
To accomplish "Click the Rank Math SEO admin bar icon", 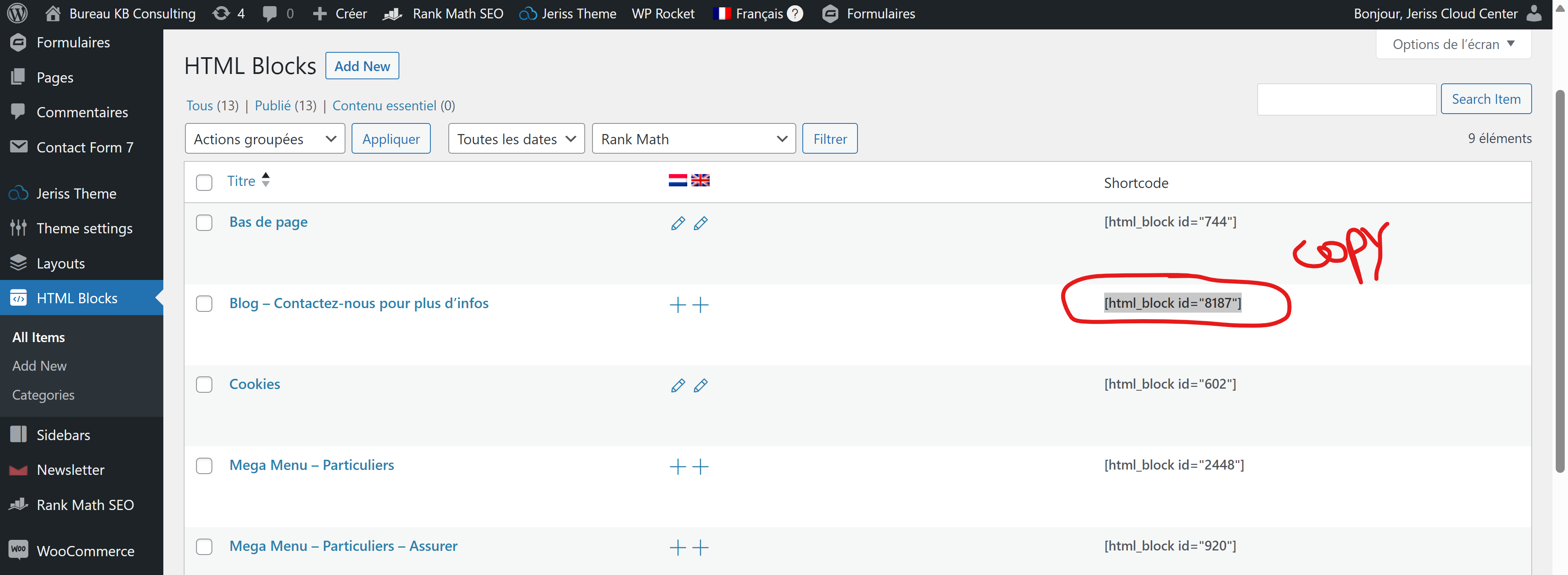I will (x=392, y=13).
